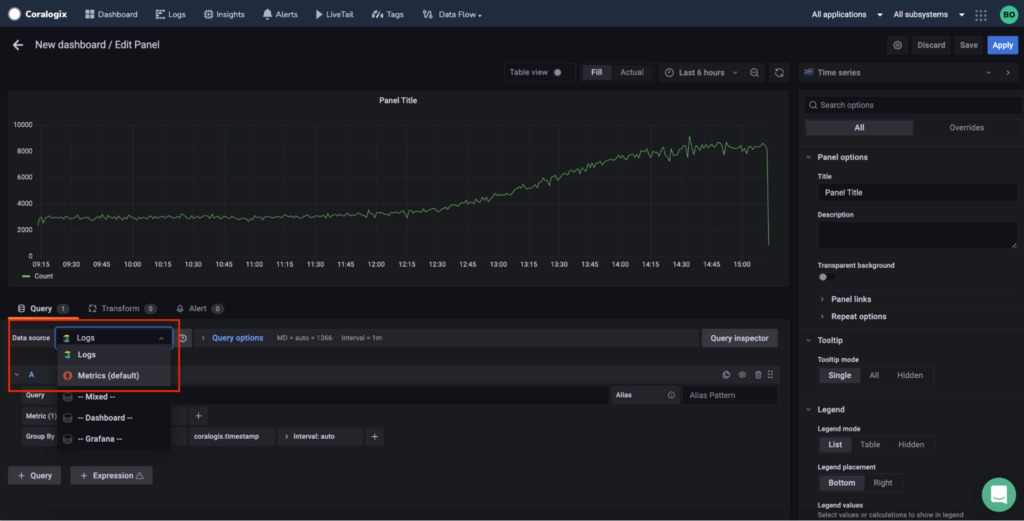Open the BO user avatar menu

coord(1008,14)
